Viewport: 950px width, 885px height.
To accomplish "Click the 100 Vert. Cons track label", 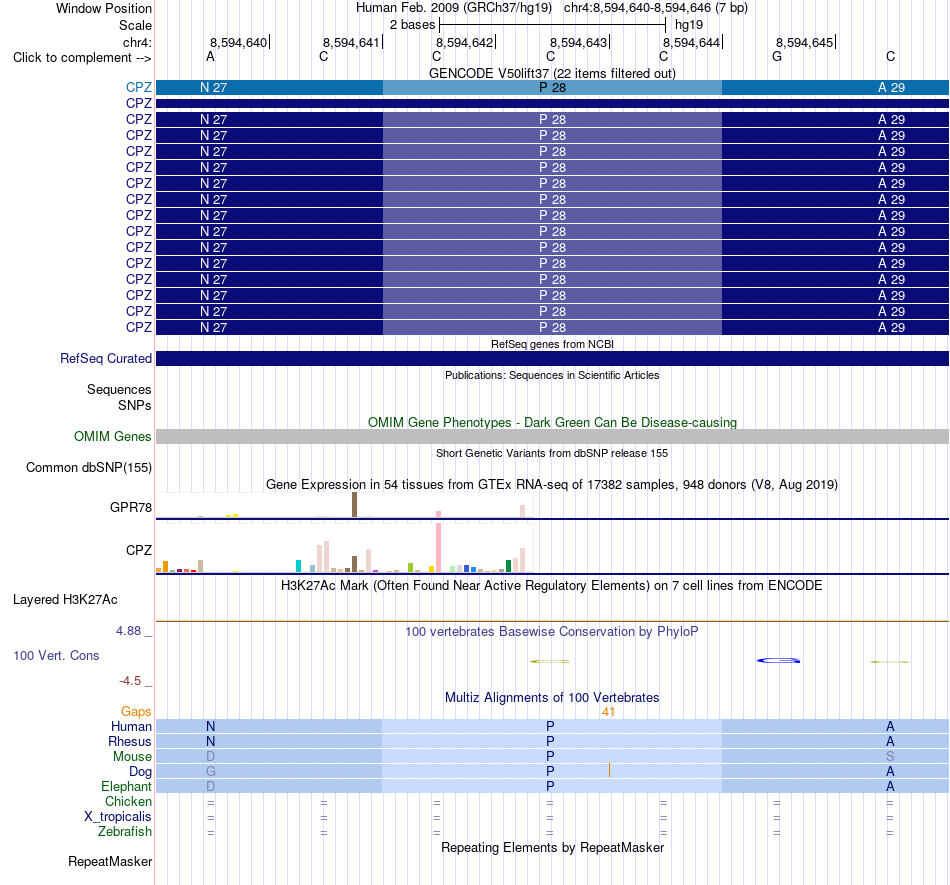I will [56, 655].
